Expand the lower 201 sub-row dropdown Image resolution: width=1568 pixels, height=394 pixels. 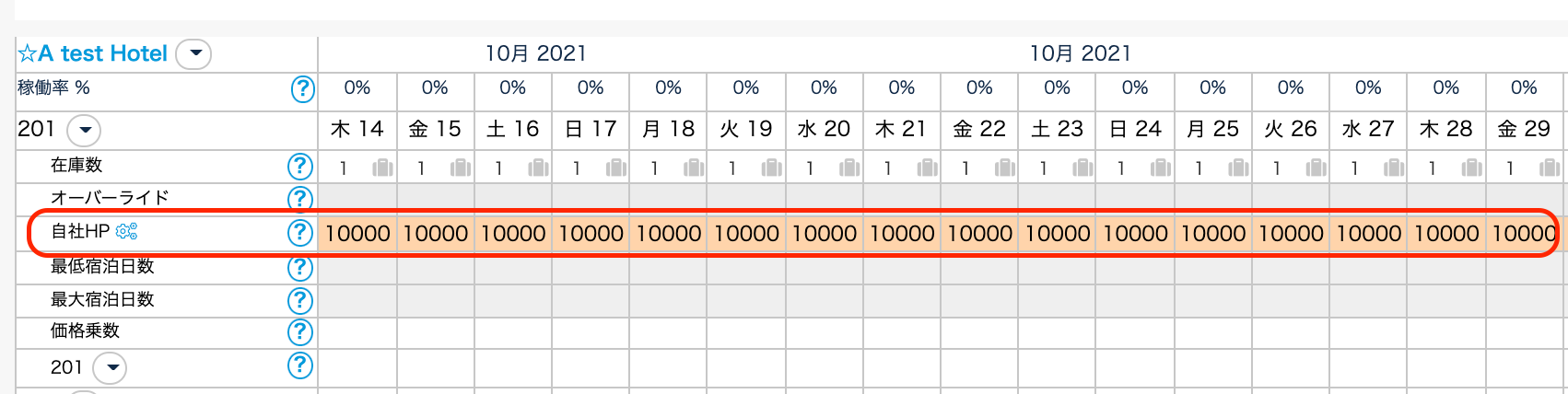112,368
